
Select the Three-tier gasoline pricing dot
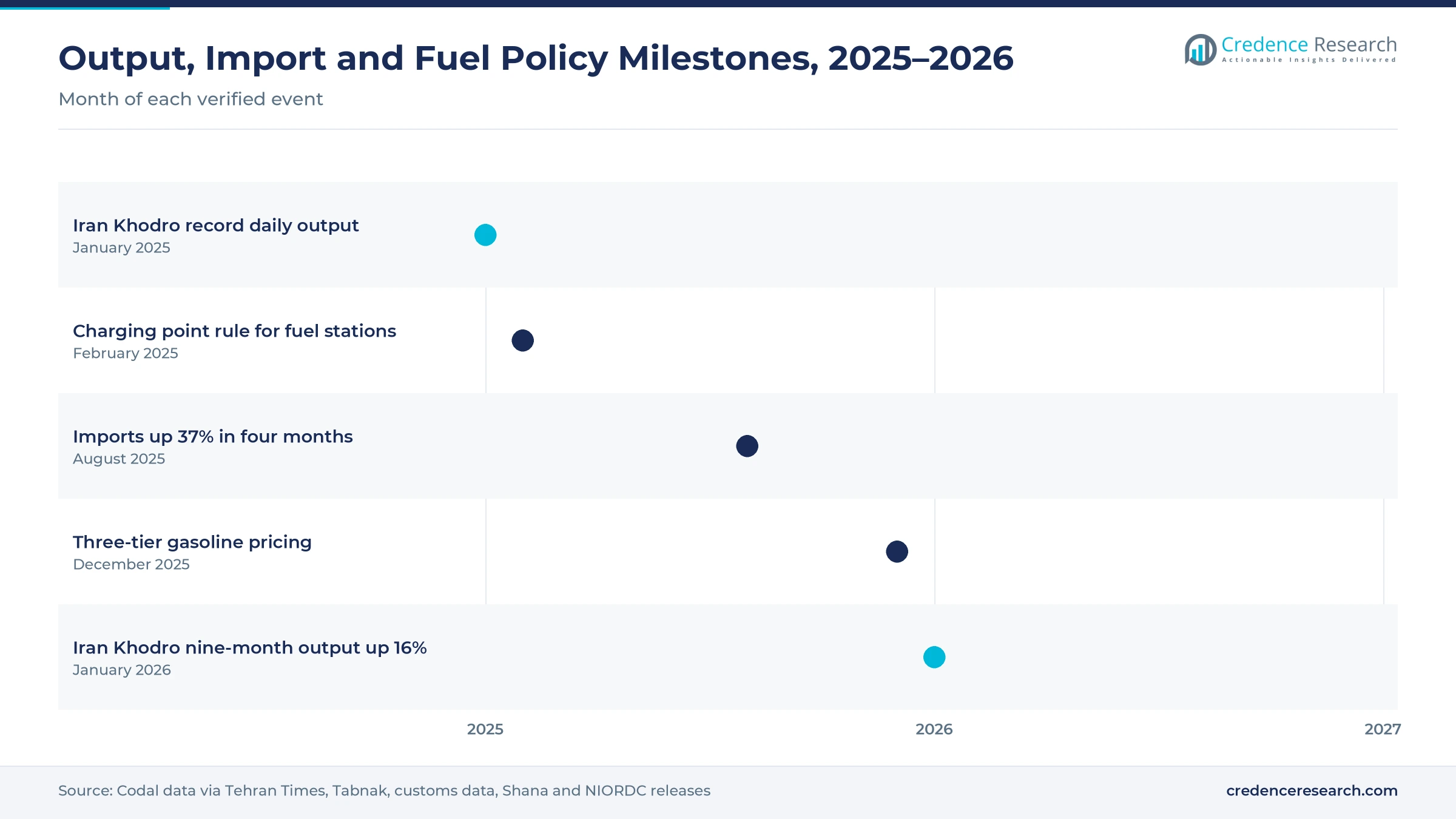897,551
